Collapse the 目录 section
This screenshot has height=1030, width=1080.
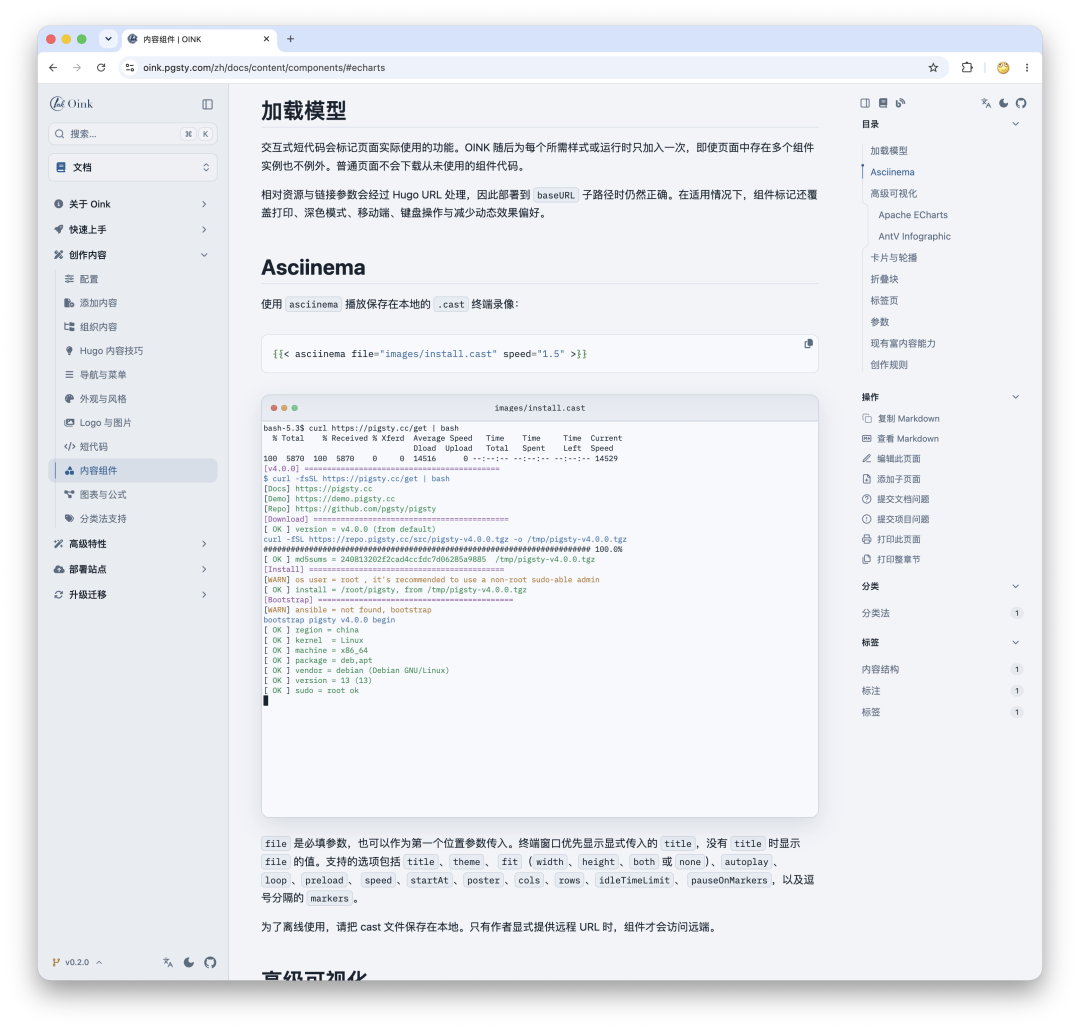(1015, 124)
